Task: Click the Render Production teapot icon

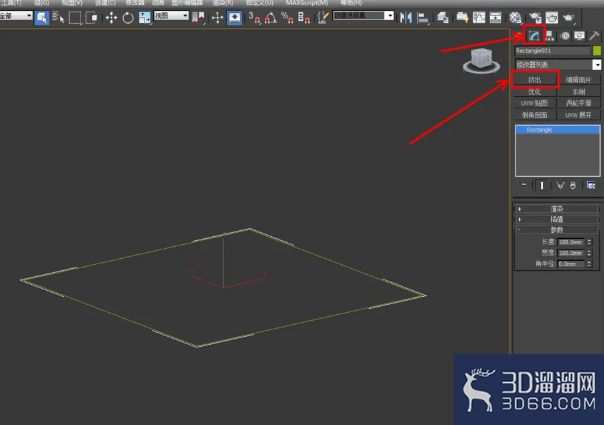Action: tap(569, 18)
